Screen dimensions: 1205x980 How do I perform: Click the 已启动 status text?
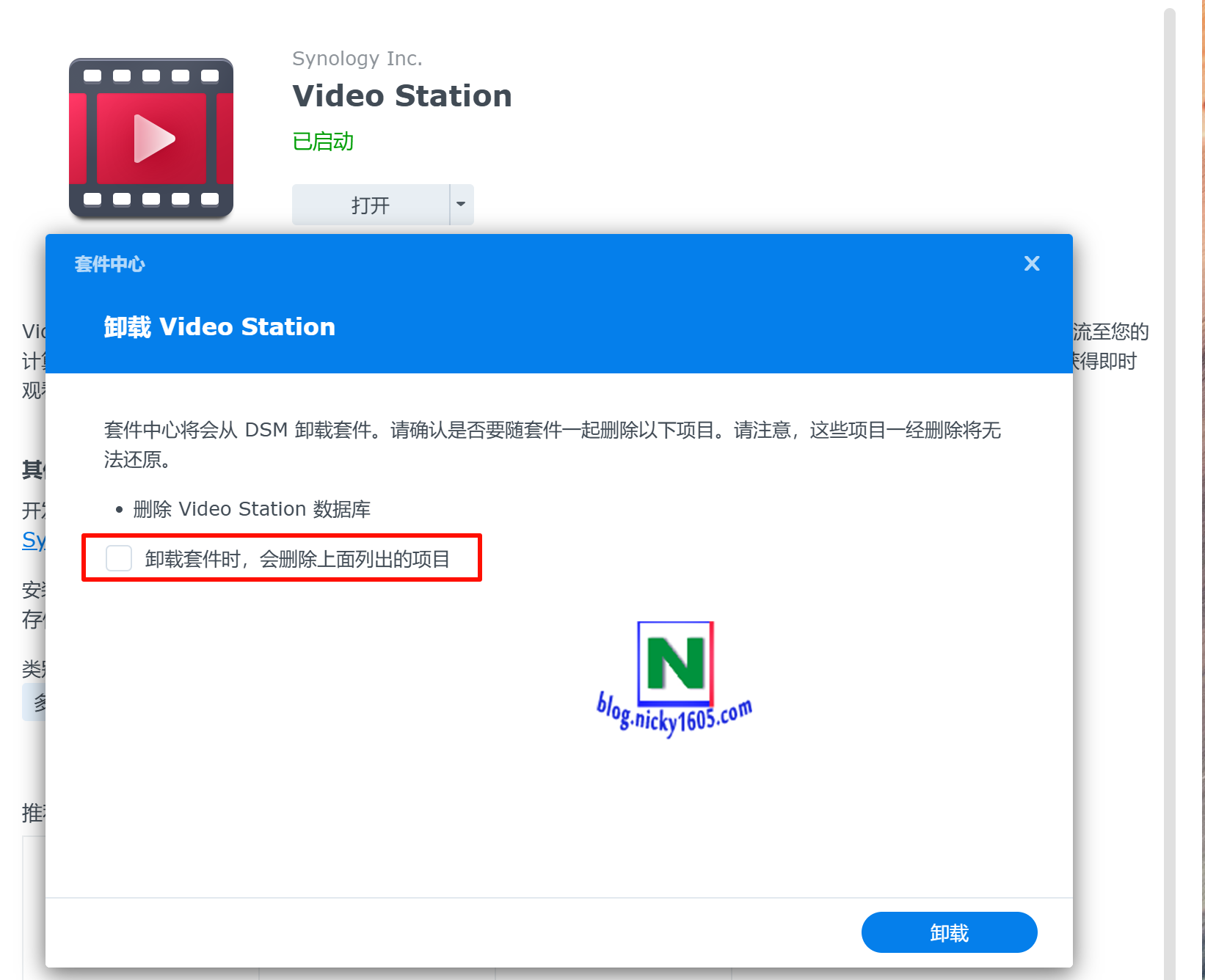(x=323, y=141)
